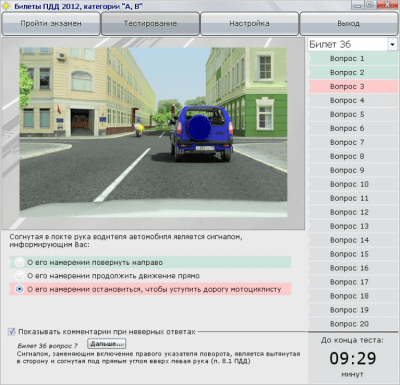The height and width of the screenshot is (385, 400).
Task: Select the red-highlighted Вопрос 3
Action: (x=353, y=87)
